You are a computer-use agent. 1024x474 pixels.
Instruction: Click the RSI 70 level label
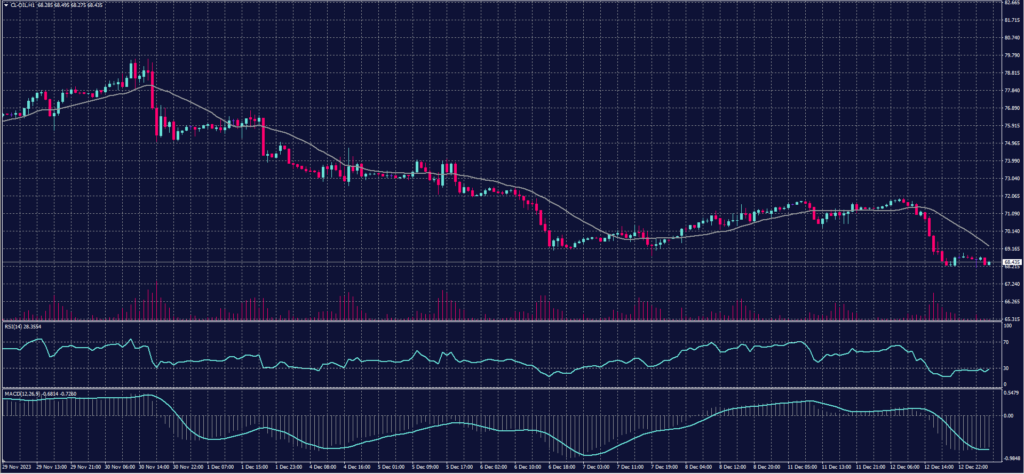point(1007,341)
